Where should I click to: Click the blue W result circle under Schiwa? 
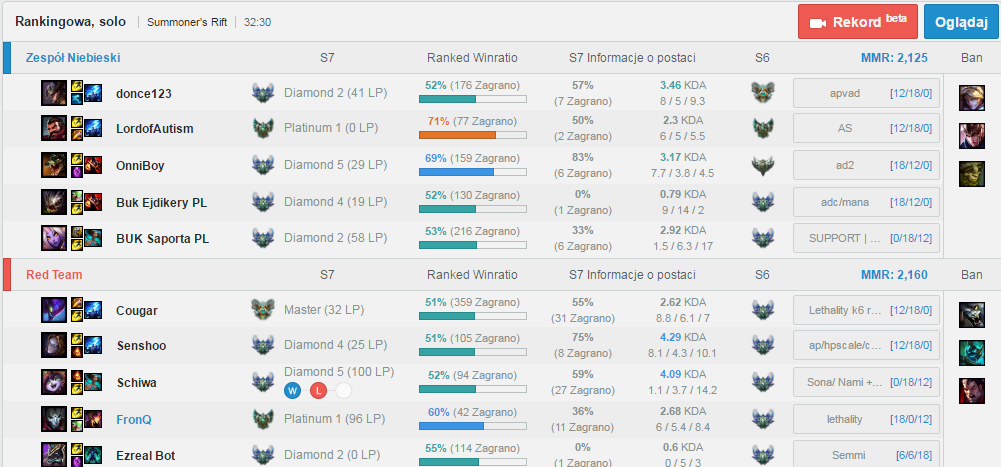(x=292, y=390)
